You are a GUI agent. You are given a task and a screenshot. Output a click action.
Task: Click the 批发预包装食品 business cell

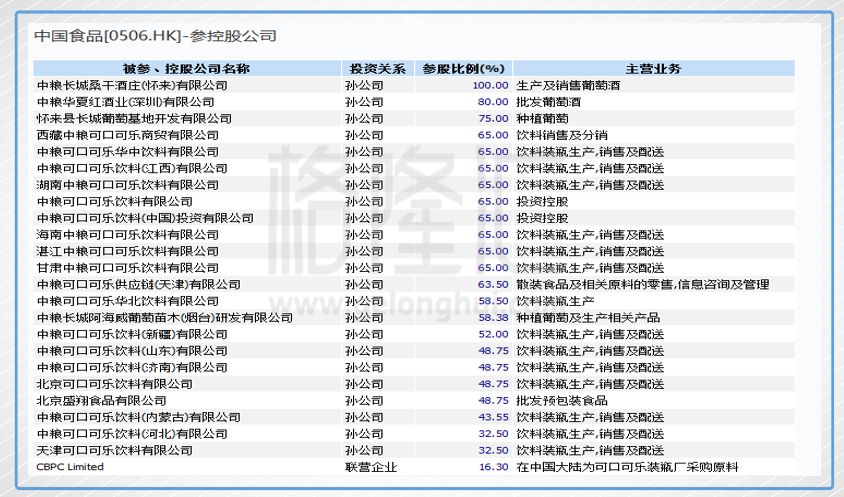562,401
